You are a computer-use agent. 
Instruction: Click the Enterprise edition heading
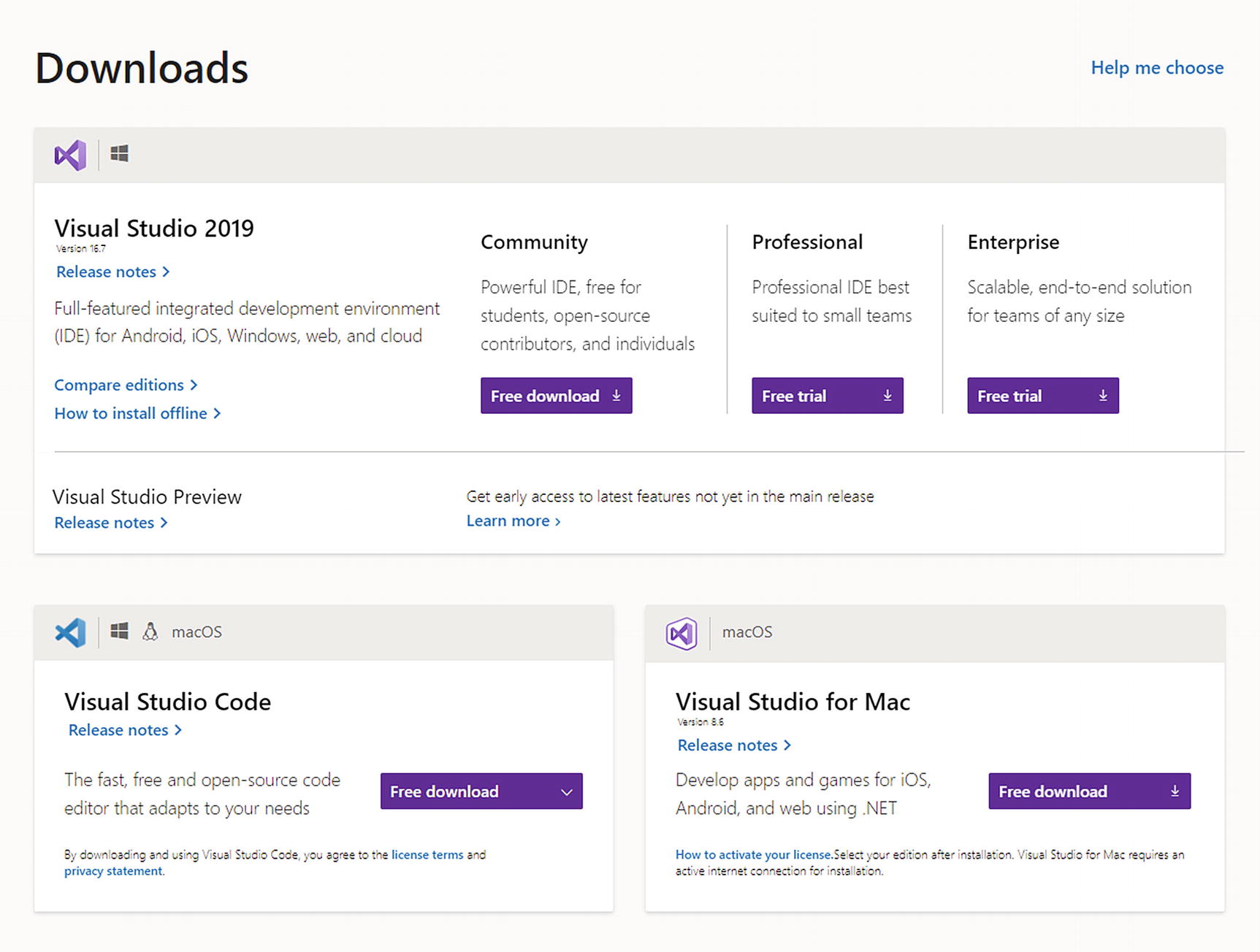pos(1013,242)
